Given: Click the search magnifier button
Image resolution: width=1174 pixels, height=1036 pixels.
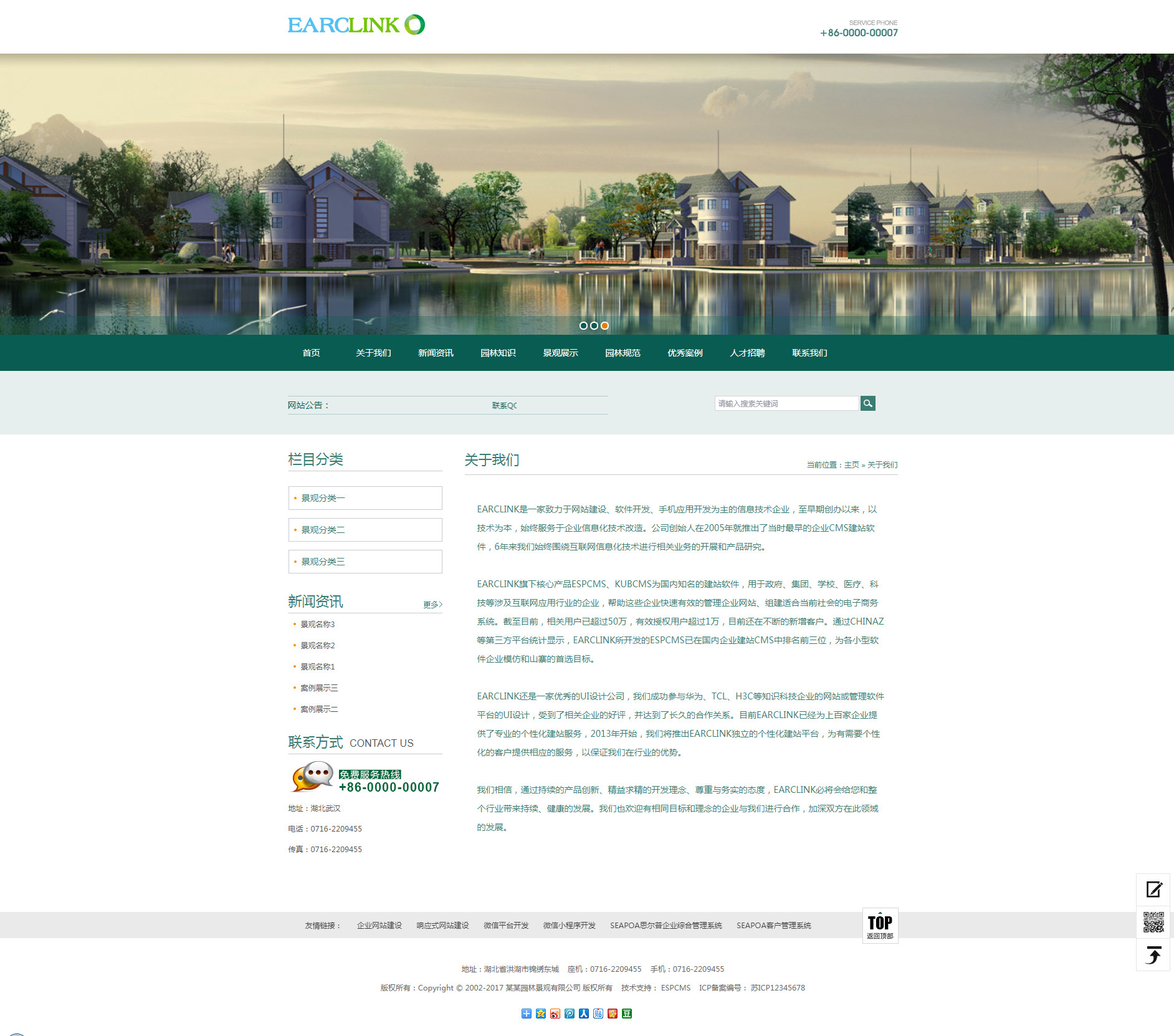Looking at the screenshot, I should (x=867, y=403).
